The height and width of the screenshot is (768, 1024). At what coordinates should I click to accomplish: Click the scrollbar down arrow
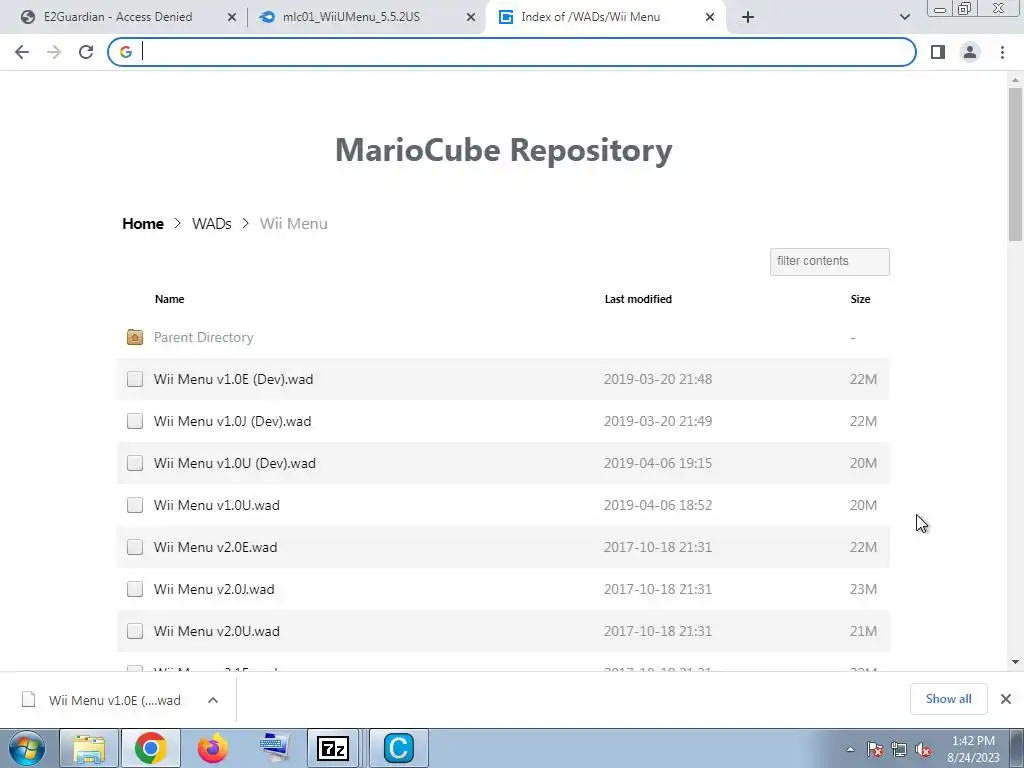[1015, 662]
